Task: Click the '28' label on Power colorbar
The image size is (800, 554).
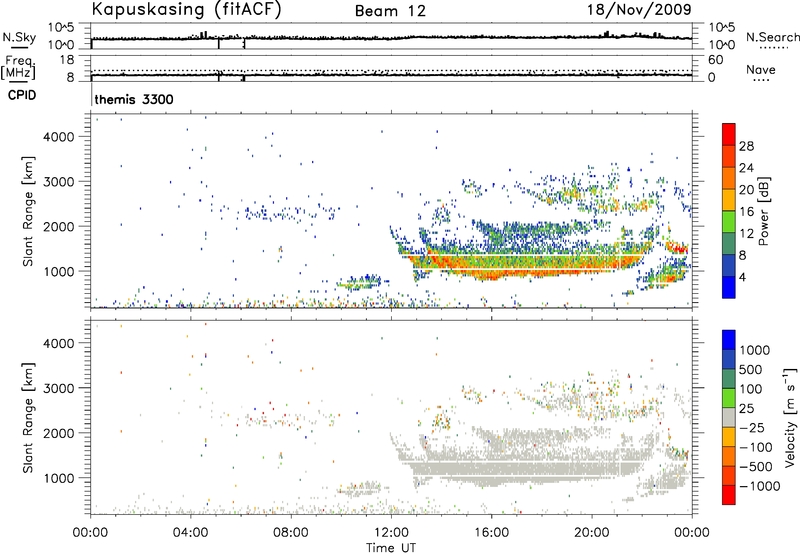Action: click(746, 146)
